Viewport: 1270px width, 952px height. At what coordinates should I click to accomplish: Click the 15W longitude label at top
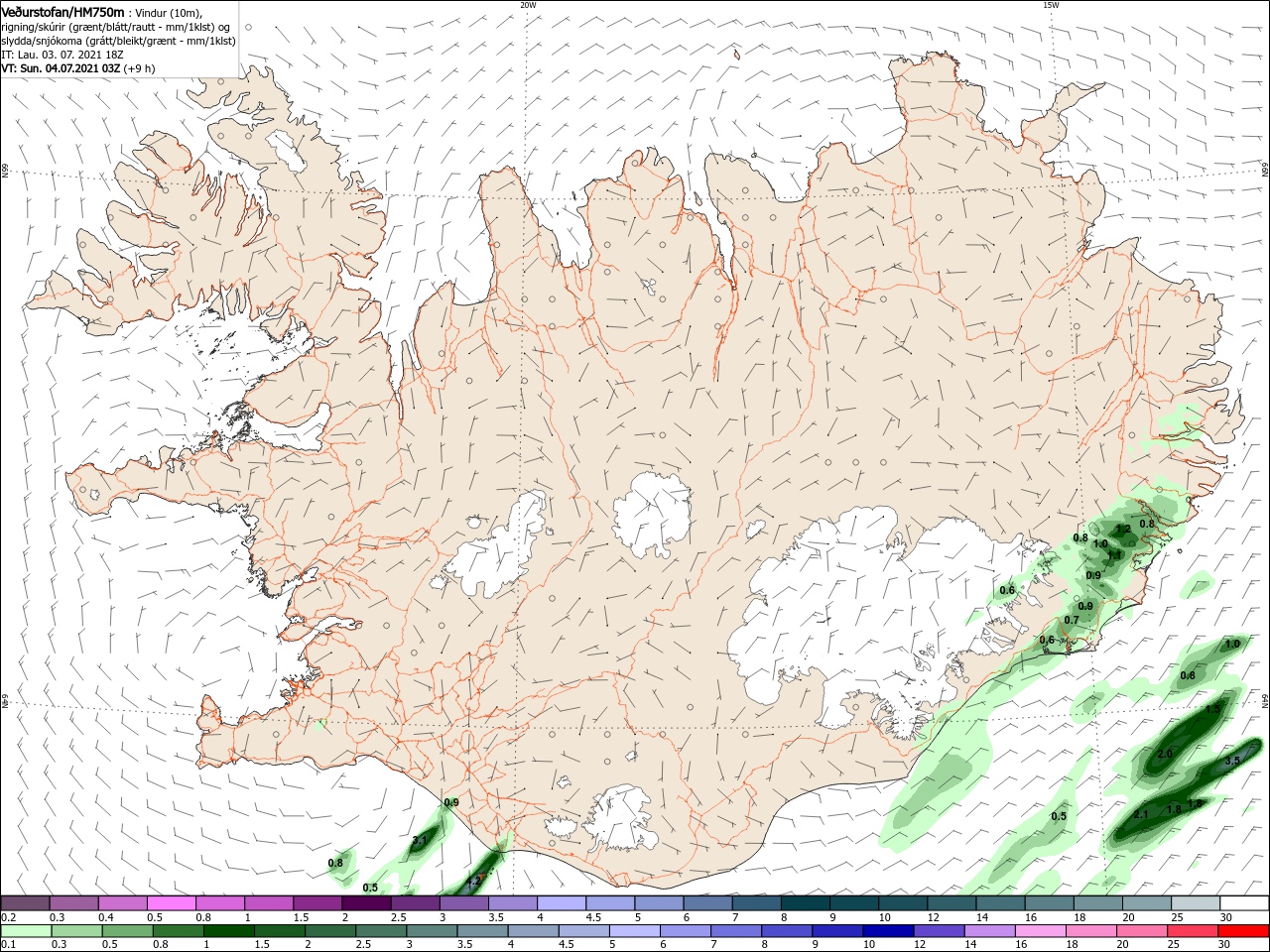pos(1051,5)
